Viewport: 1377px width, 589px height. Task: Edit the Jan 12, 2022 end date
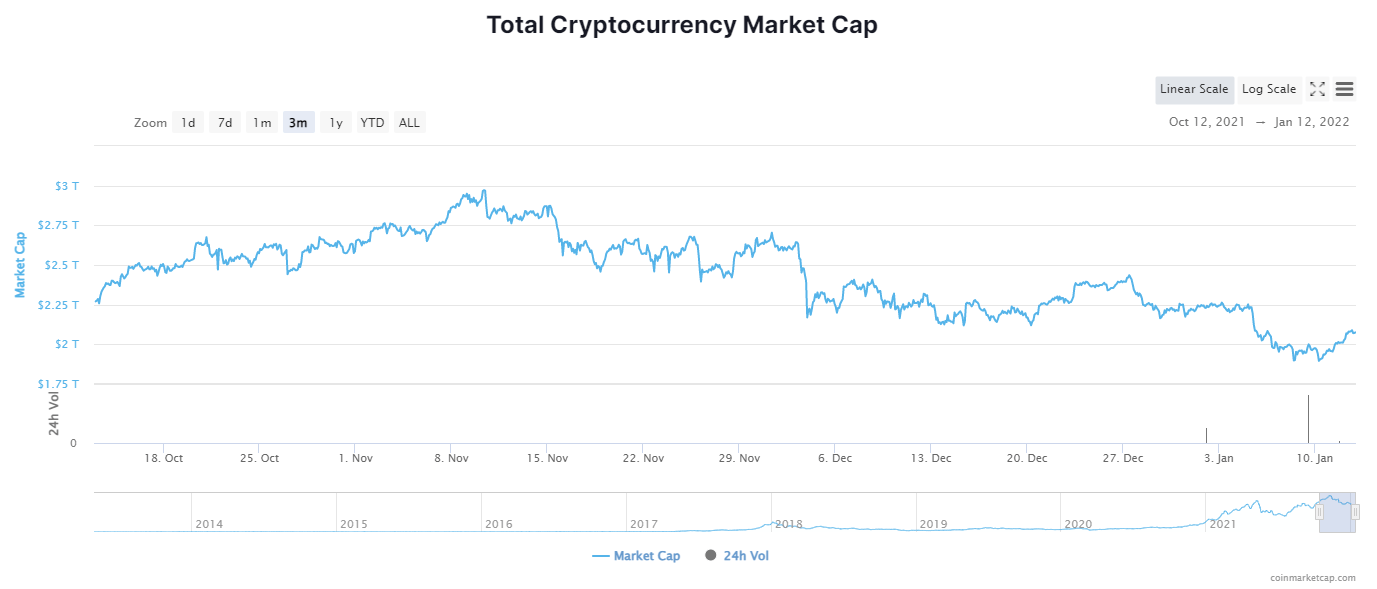click(1312, 122)
